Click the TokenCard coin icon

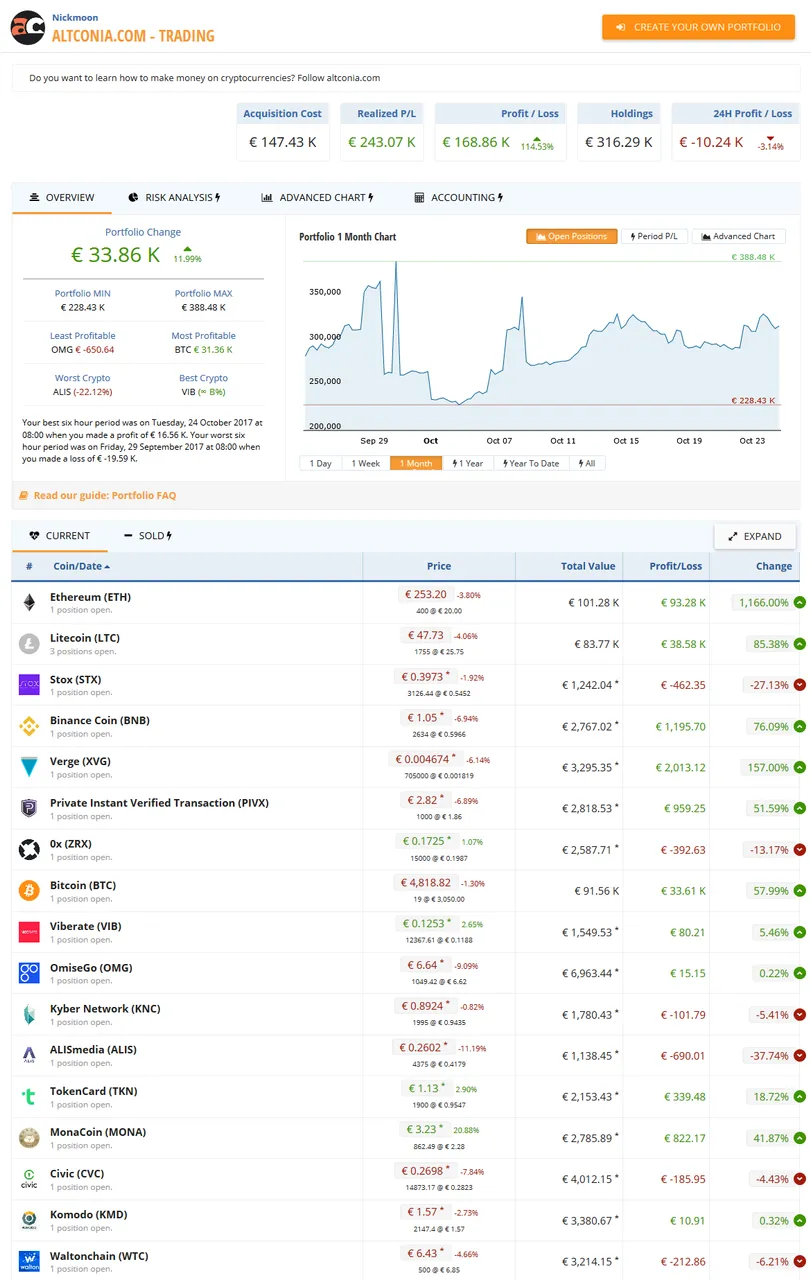[29, 1096]
